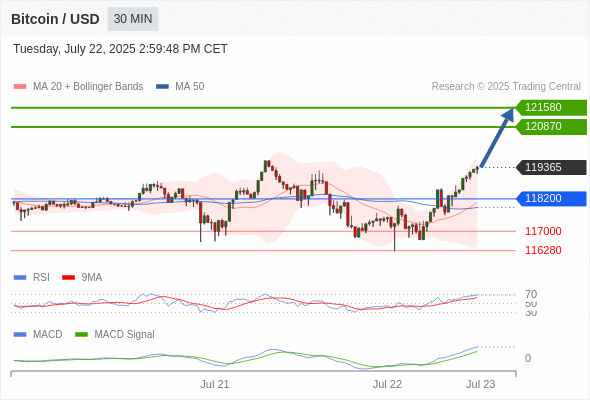Select the 118200 blue pivot tag
Image resolution: width=590 pixels, height=400 pixels.
click(551, 198)
